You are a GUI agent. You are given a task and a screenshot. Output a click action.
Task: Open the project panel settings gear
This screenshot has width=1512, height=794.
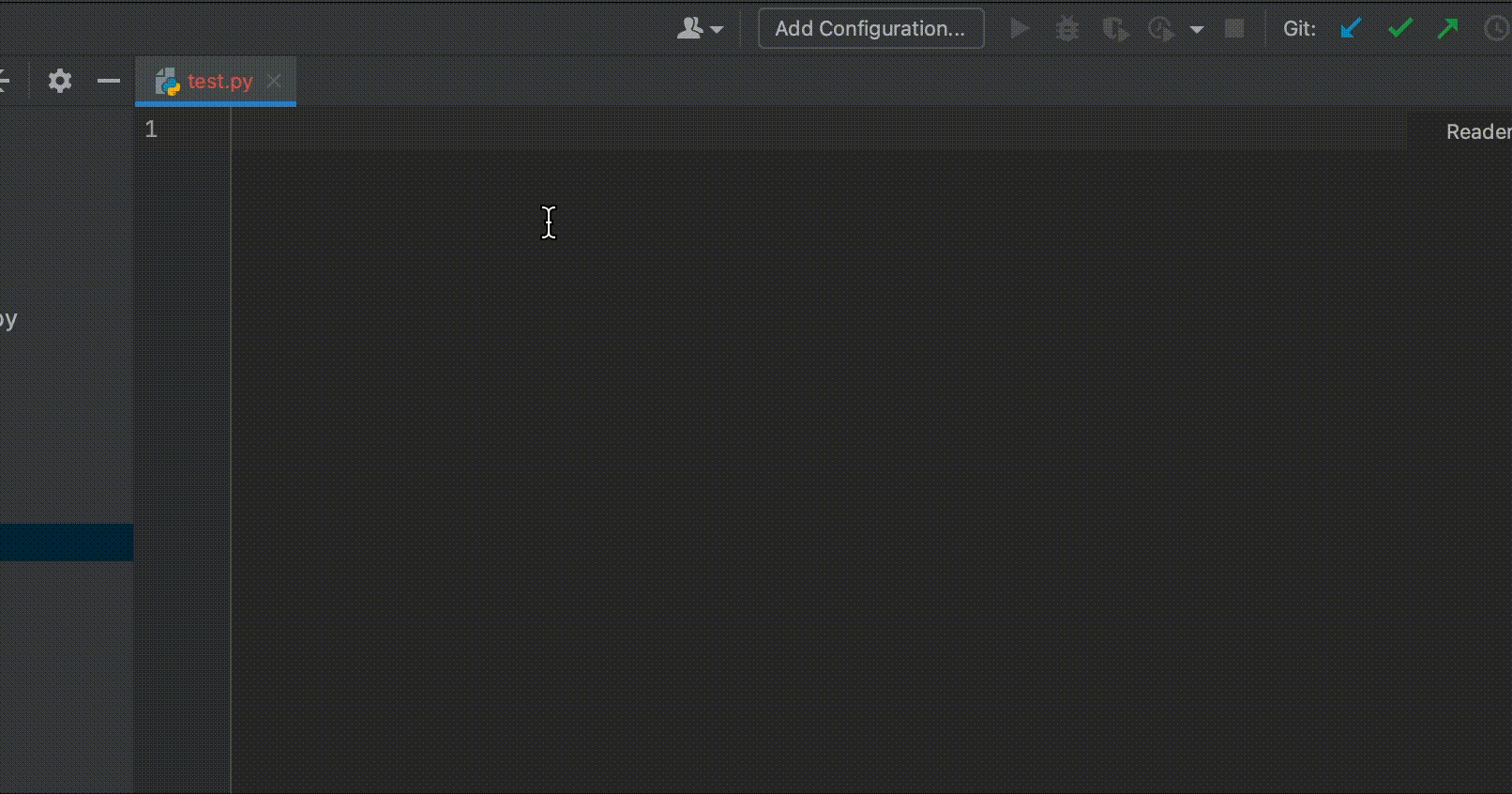click(x=60, y=81)
